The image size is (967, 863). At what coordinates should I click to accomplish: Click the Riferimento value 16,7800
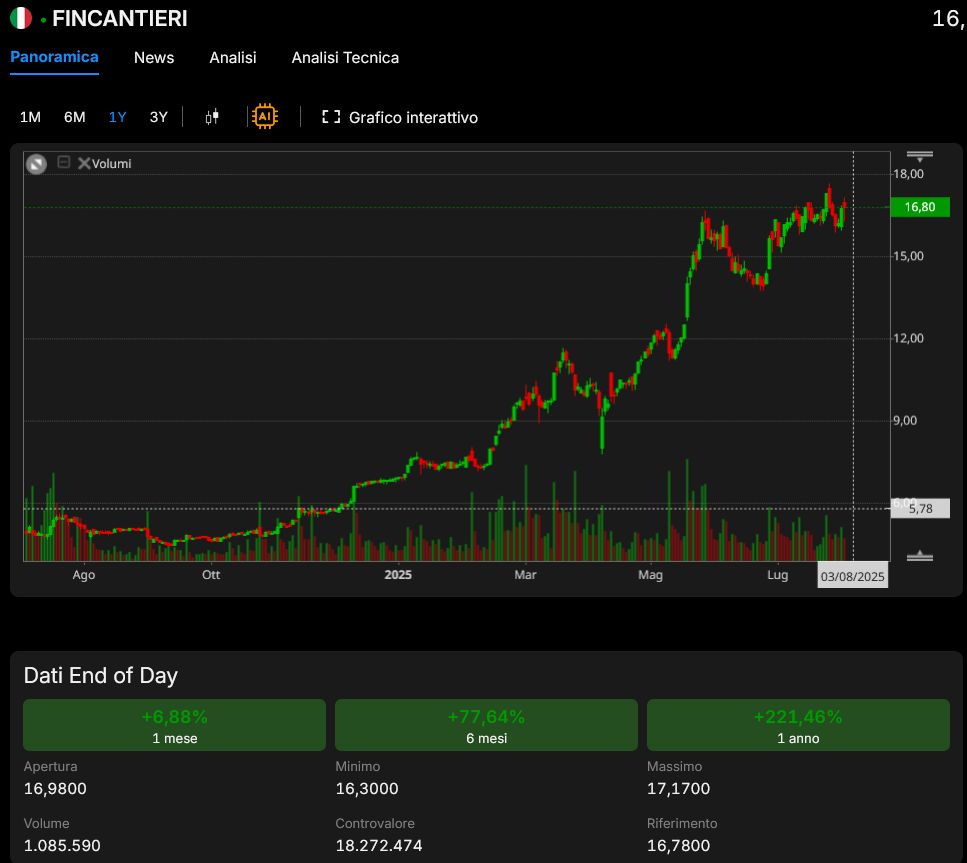pyautogui.click(x=678, y=845)
